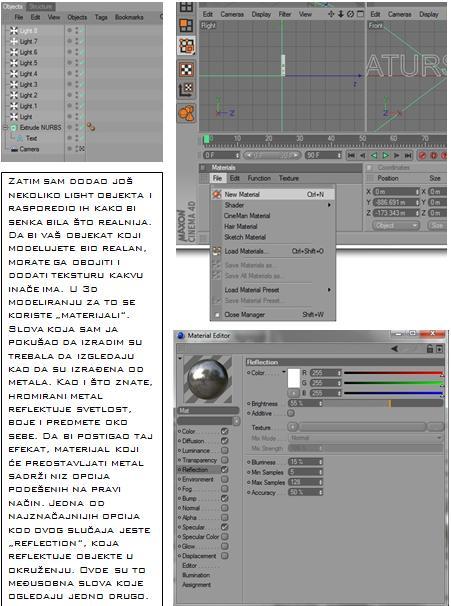Click the New Material icon in File menu
Viewport: 451px width, 606px height.
coord(217,194)
